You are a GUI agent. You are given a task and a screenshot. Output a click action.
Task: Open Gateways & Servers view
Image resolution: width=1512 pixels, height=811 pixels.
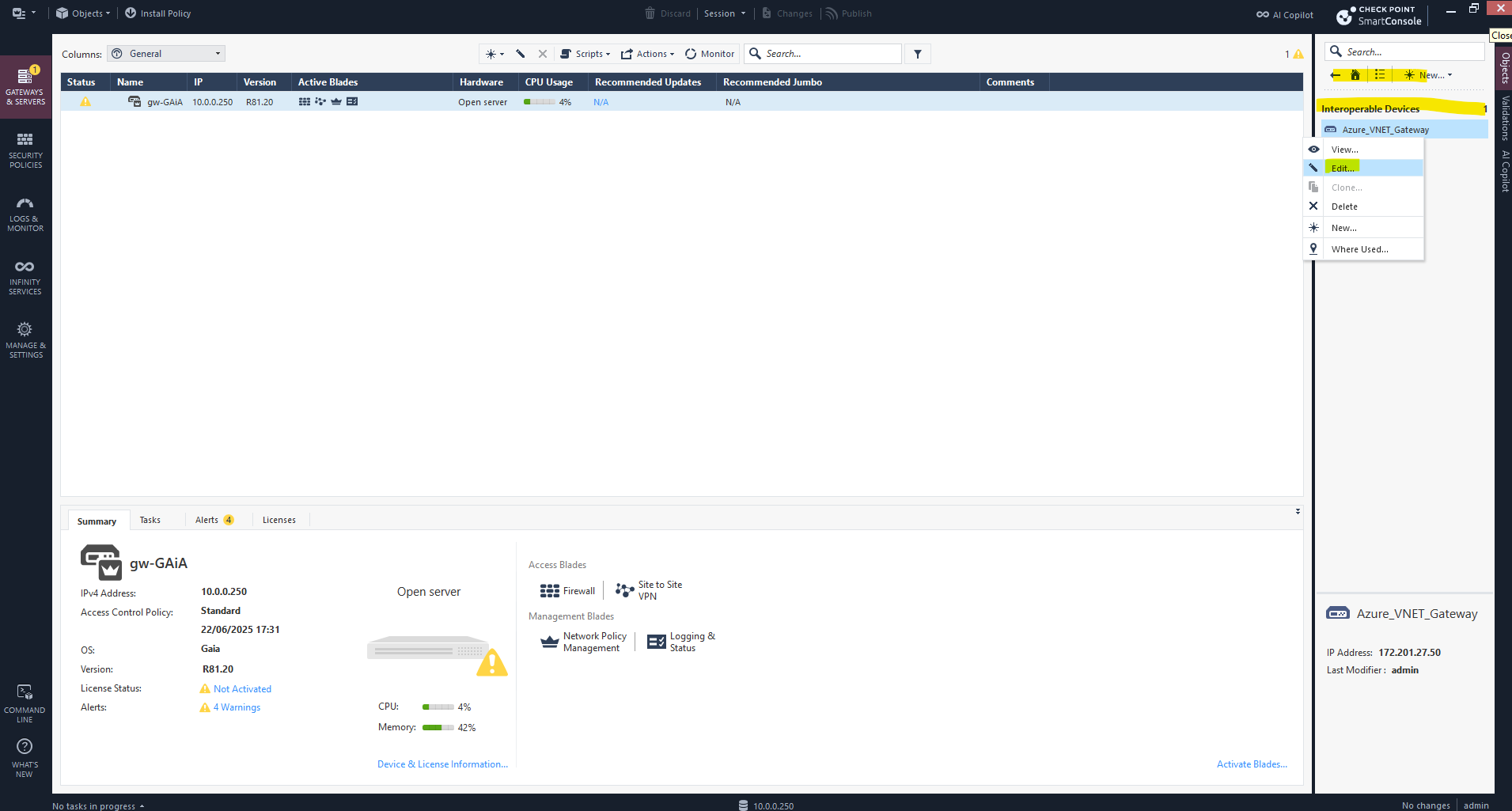point(25,87)
